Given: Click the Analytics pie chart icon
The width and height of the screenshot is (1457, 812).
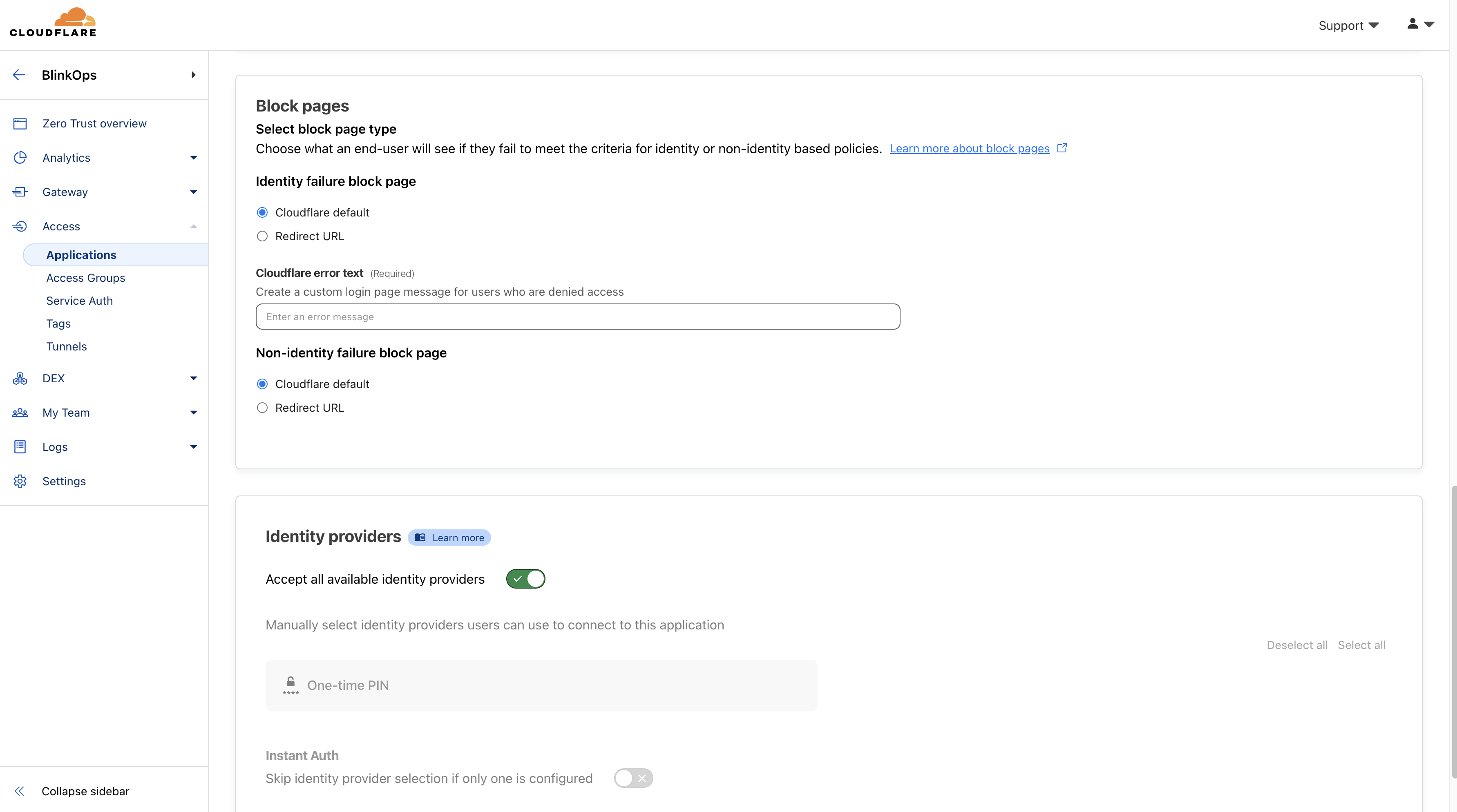Looking at the screenshot, I should click(20, 158).
